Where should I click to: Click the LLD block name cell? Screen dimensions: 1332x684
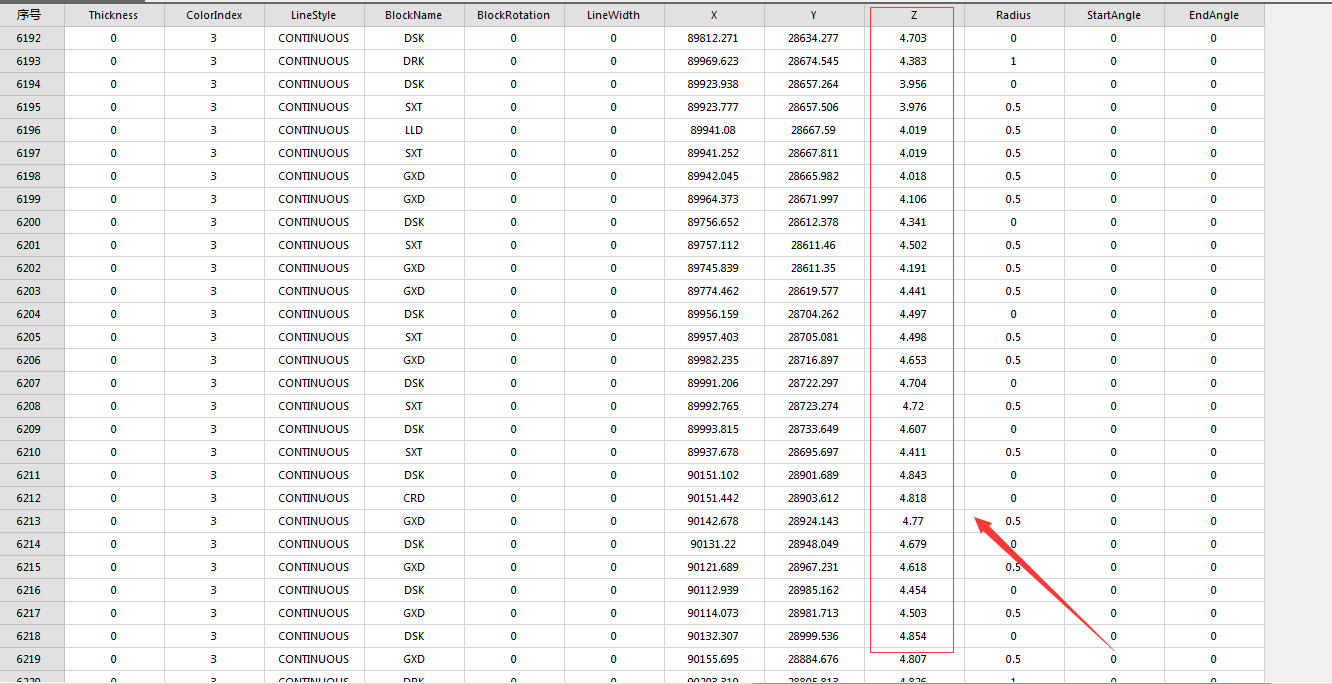(x=413, y=130)
